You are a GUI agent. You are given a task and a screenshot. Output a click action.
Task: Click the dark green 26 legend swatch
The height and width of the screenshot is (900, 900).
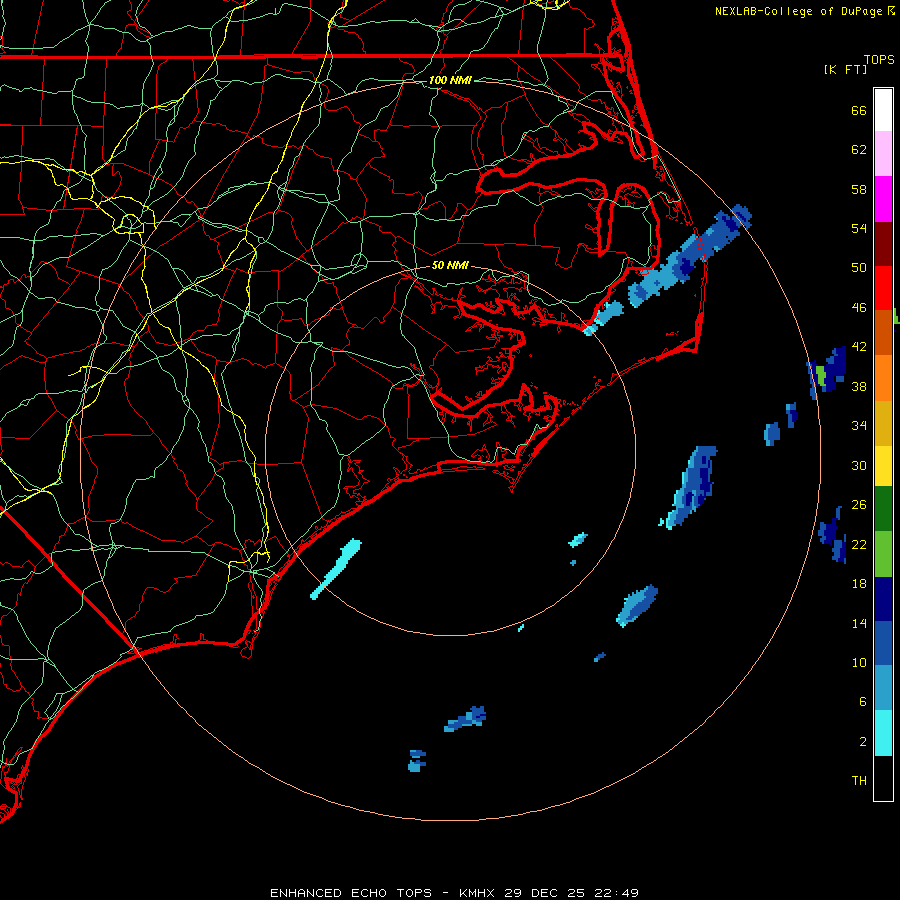tap(883, 509)
